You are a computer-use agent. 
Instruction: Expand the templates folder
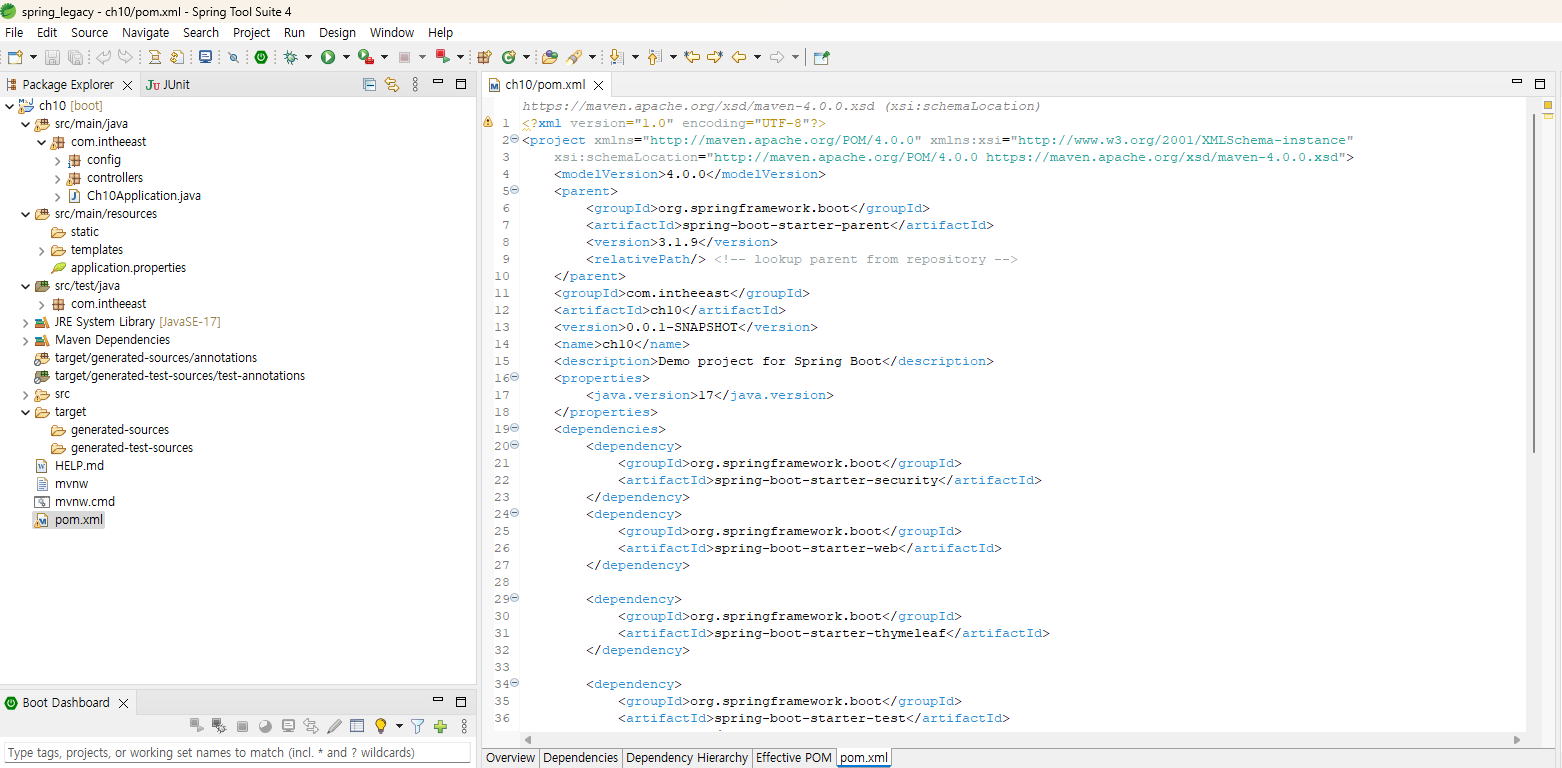(42, 250)
